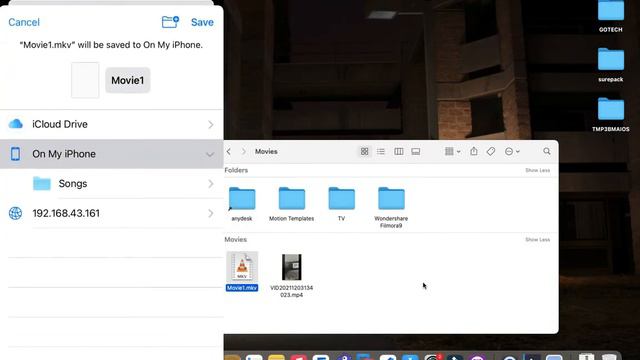Expand the Songs folder chevron
The width and height of the screenshot is (640, 360).
(211, 184)
